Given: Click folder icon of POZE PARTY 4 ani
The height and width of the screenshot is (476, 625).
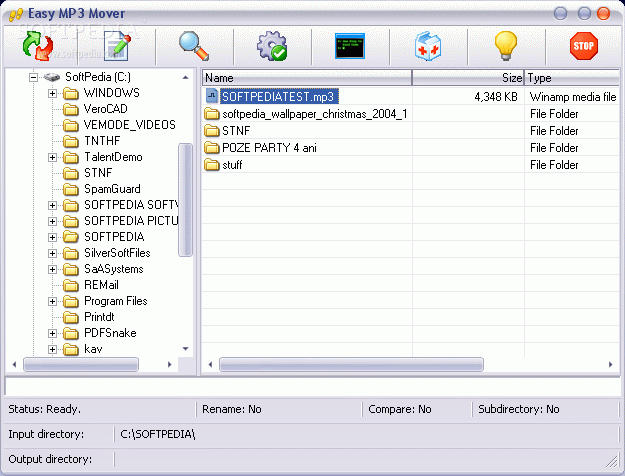Looking at the screenshot, I should (x=212, y=148).
